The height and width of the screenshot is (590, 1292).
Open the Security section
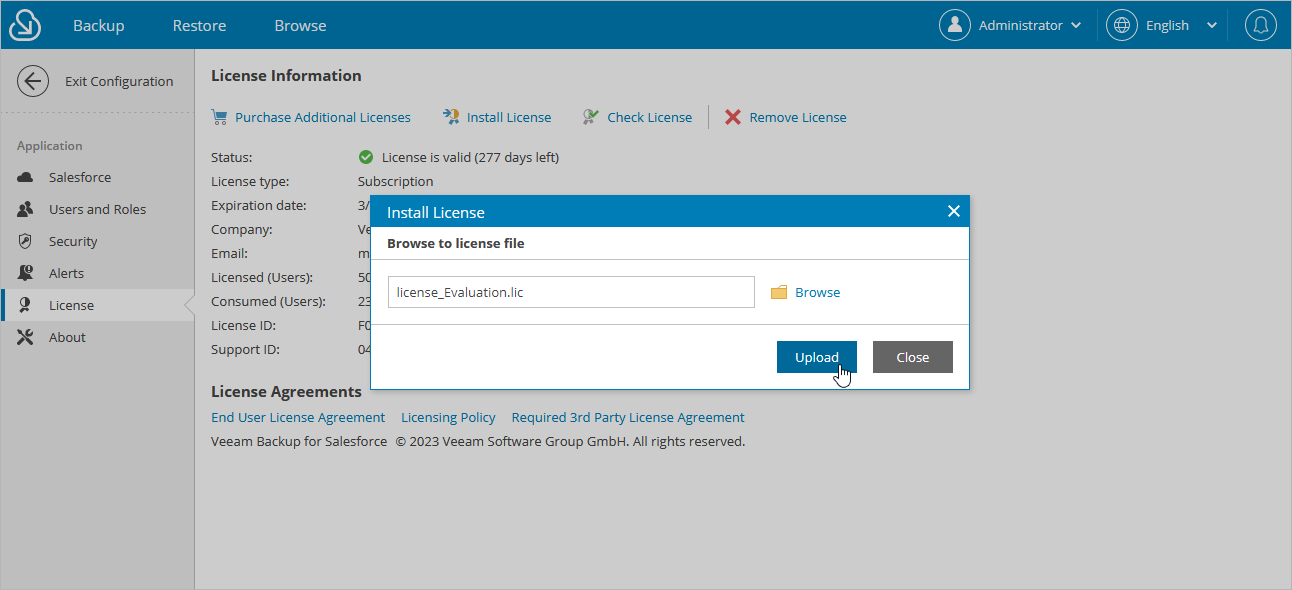tap(73, 241)
